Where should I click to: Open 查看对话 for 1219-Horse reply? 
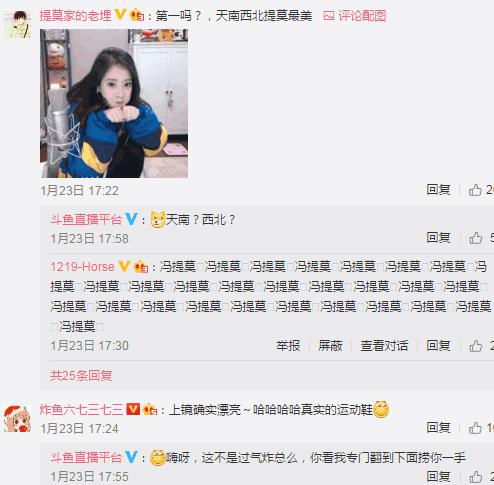coord(384,346)
